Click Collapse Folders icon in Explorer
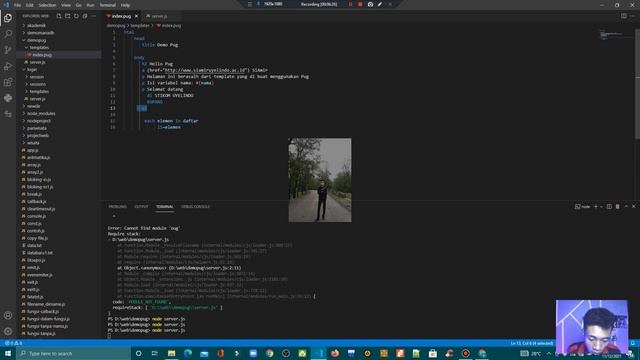The width and height of the screenshot is (640, 360). tap(85, 16)
